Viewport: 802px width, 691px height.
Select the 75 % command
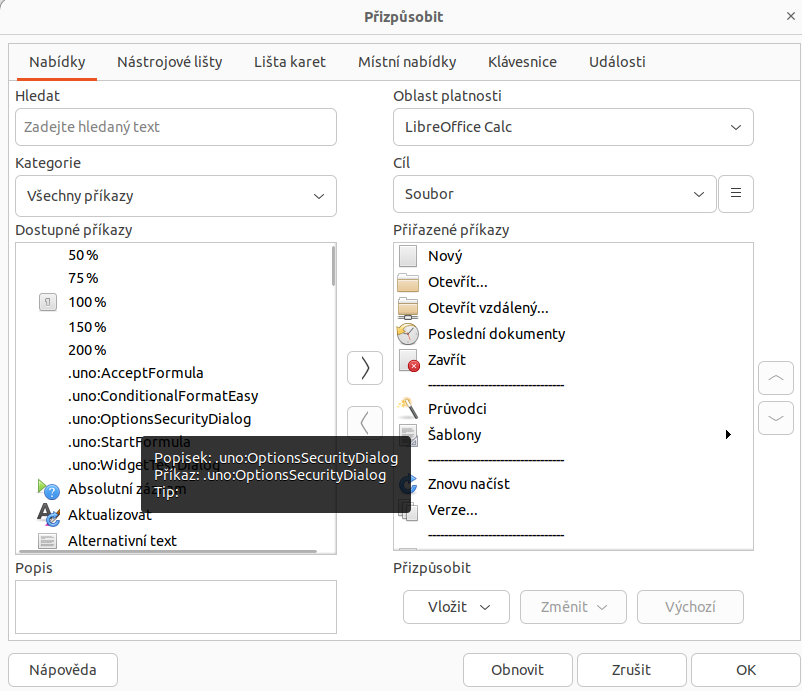click(x=83, y=278)
